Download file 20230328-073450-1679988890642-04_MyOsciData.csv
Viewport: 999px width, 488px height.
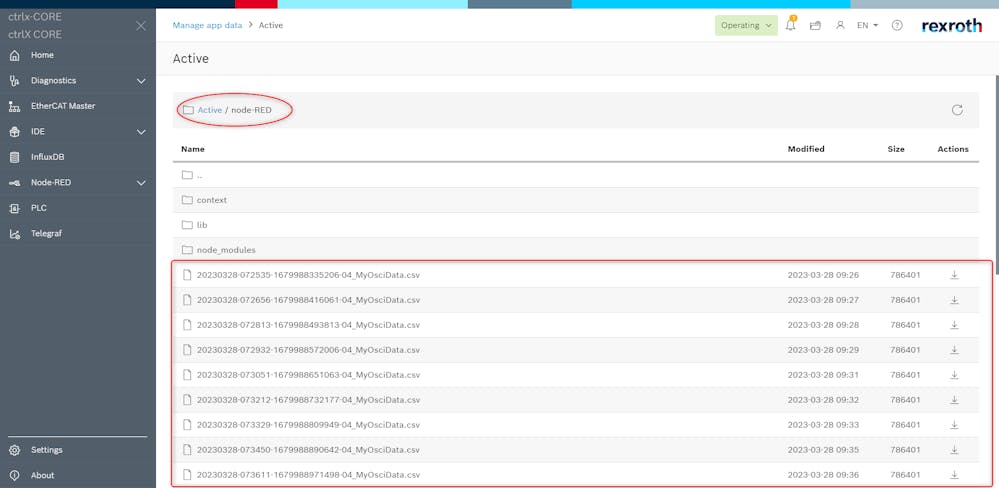954,450
